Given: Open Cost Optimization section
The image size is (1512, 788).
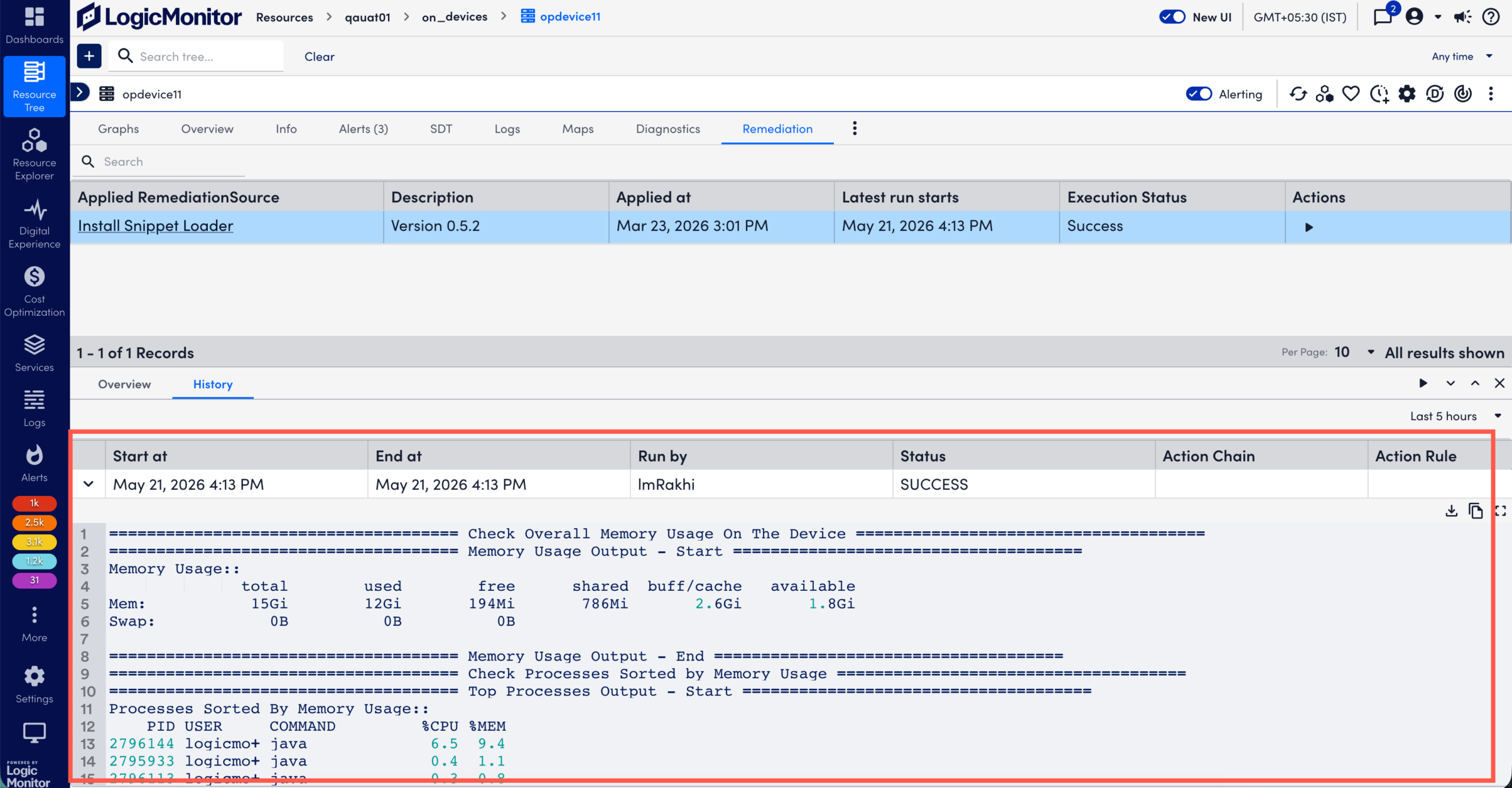Looking at the screenshot, I should click(34, 292).
